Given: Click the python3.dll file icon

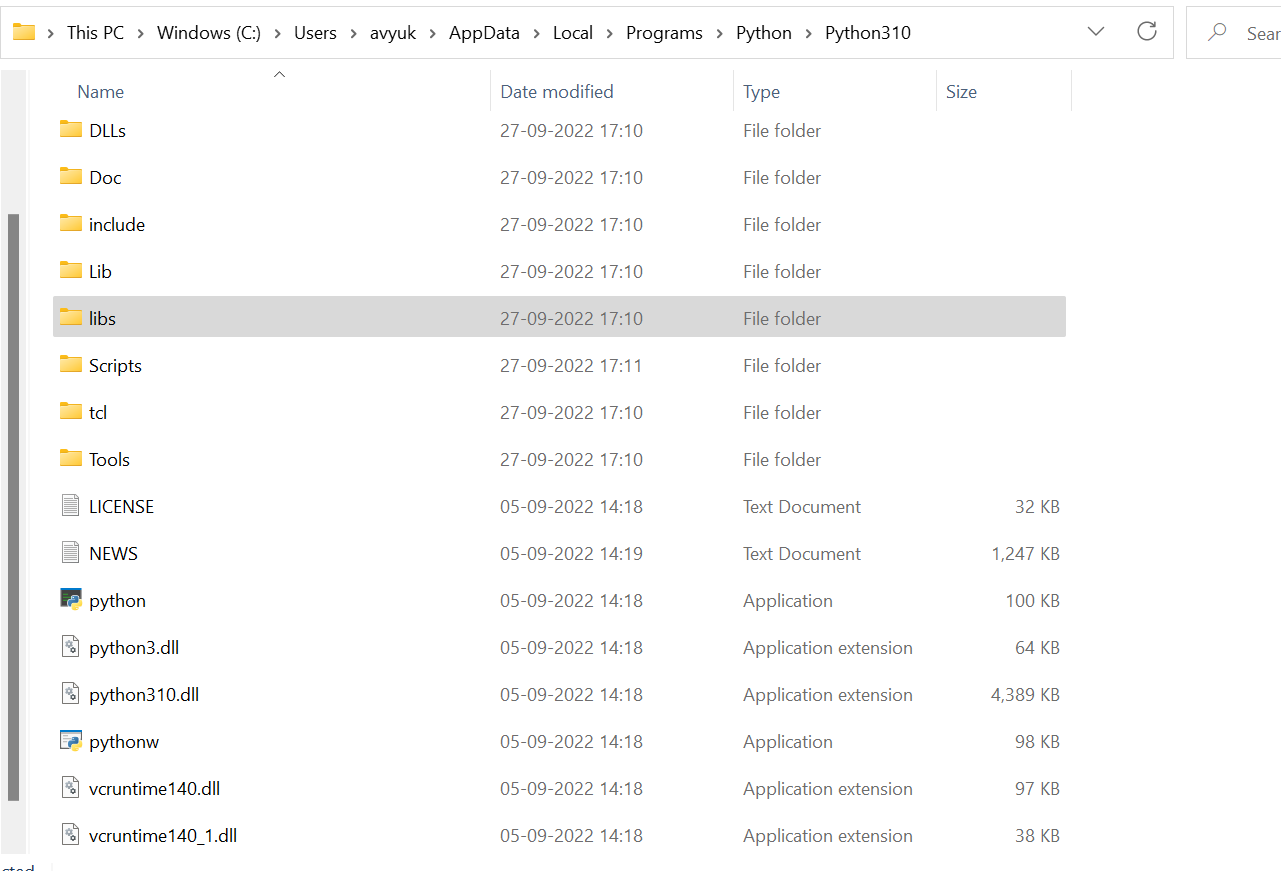Looking at the screenshot, I should tap(70, 647).
